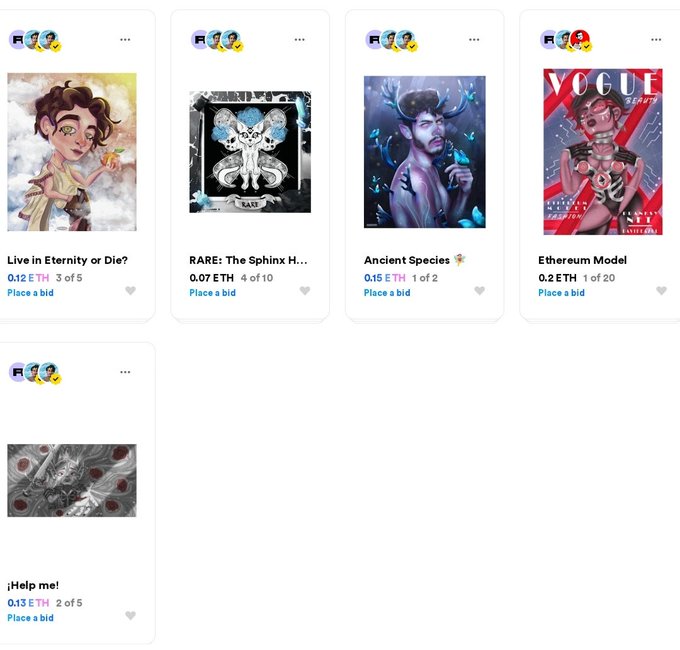Like the Live in Eternity or Die? artwork

point(131,291)
